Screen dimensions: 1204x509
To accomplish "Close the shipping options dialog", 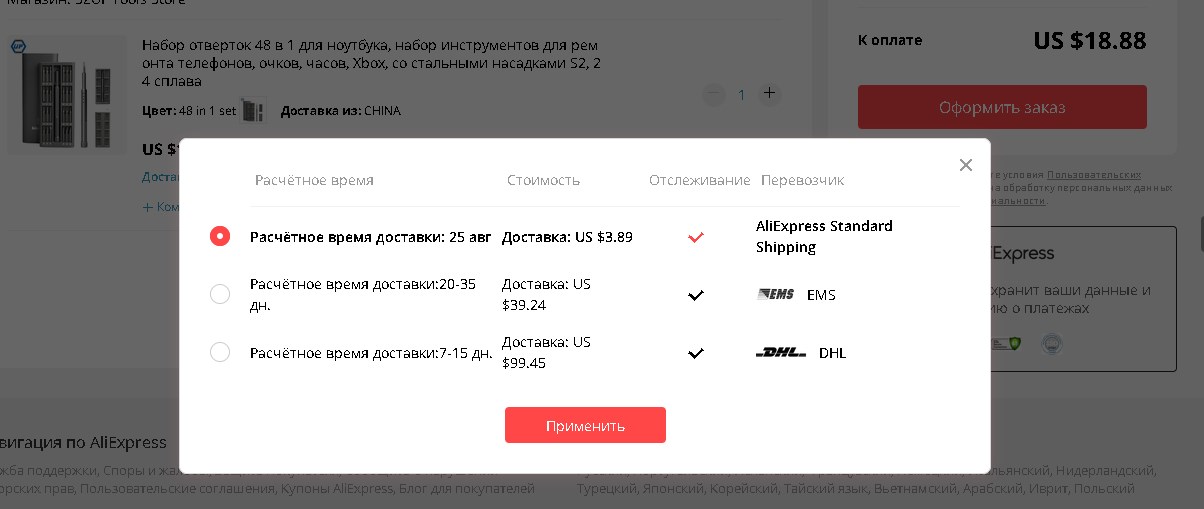I will [965, 165].
